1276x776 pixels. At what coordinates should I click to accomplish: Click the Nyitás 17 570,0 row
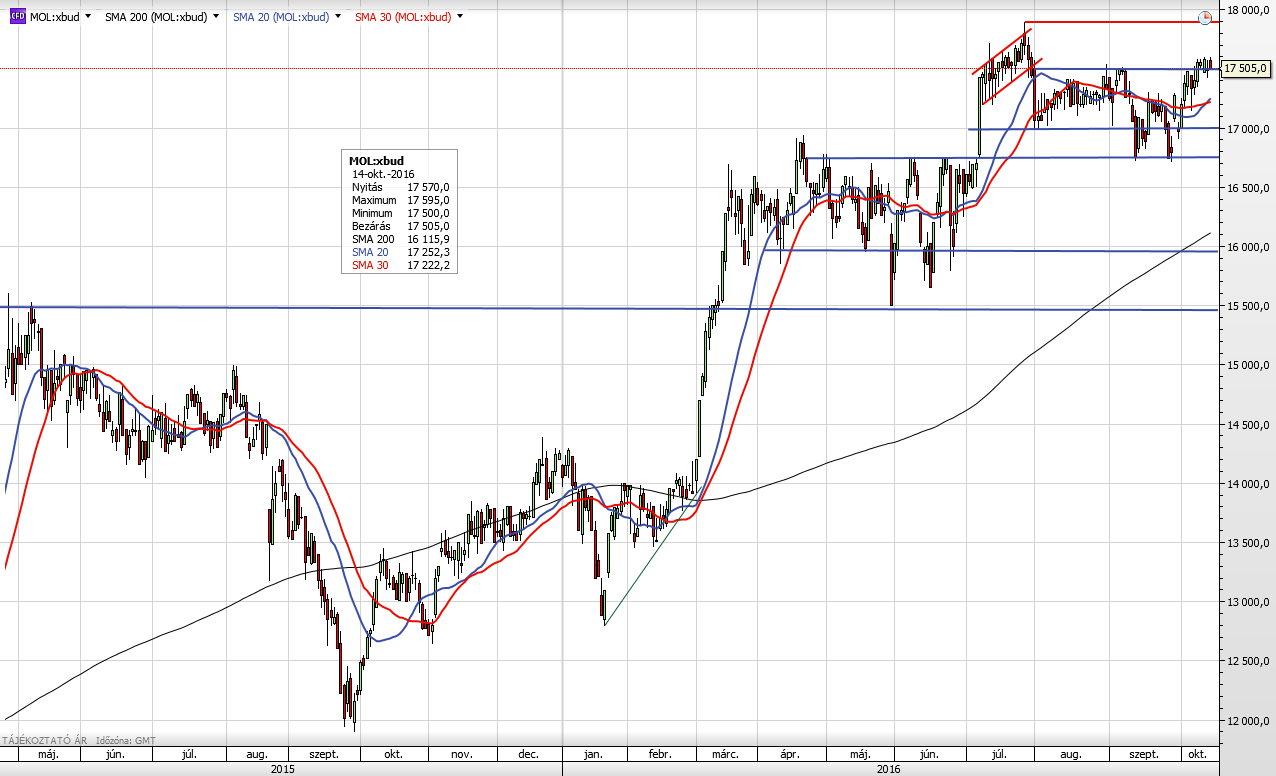coord(400,187)
